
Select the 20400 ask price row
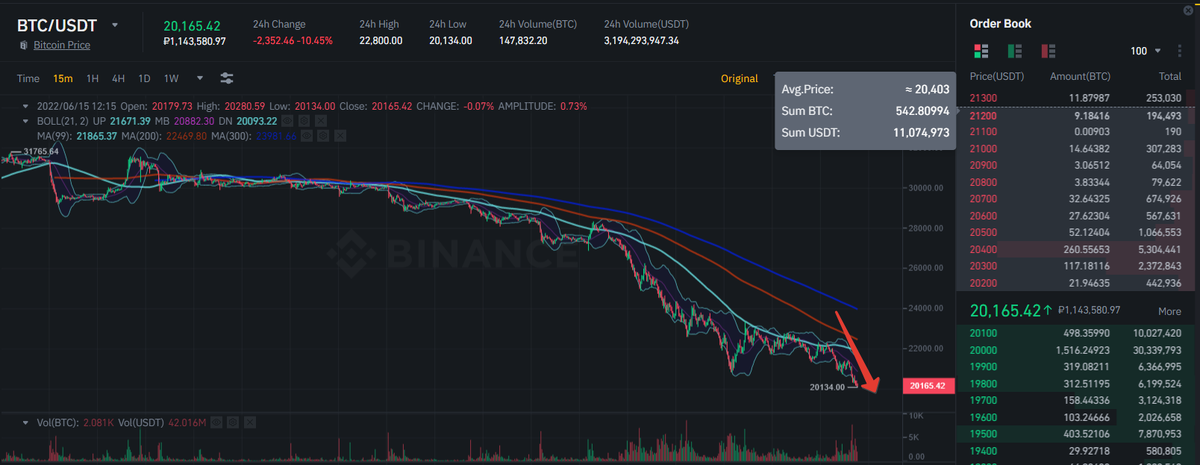(x=1078, y=250)
